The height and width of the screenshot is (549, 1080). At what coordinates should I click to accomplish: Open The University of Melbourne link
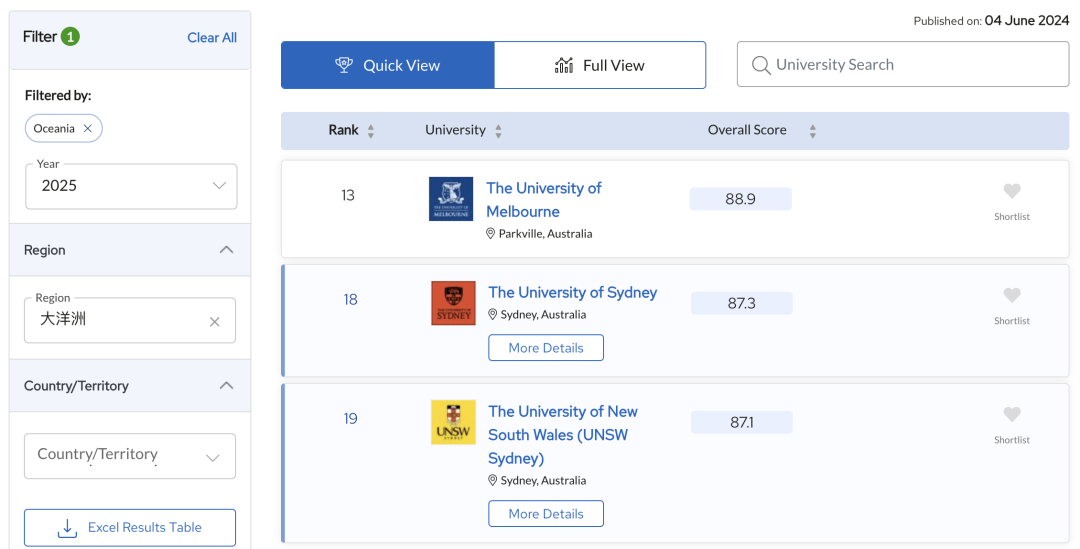click(543, 200)
